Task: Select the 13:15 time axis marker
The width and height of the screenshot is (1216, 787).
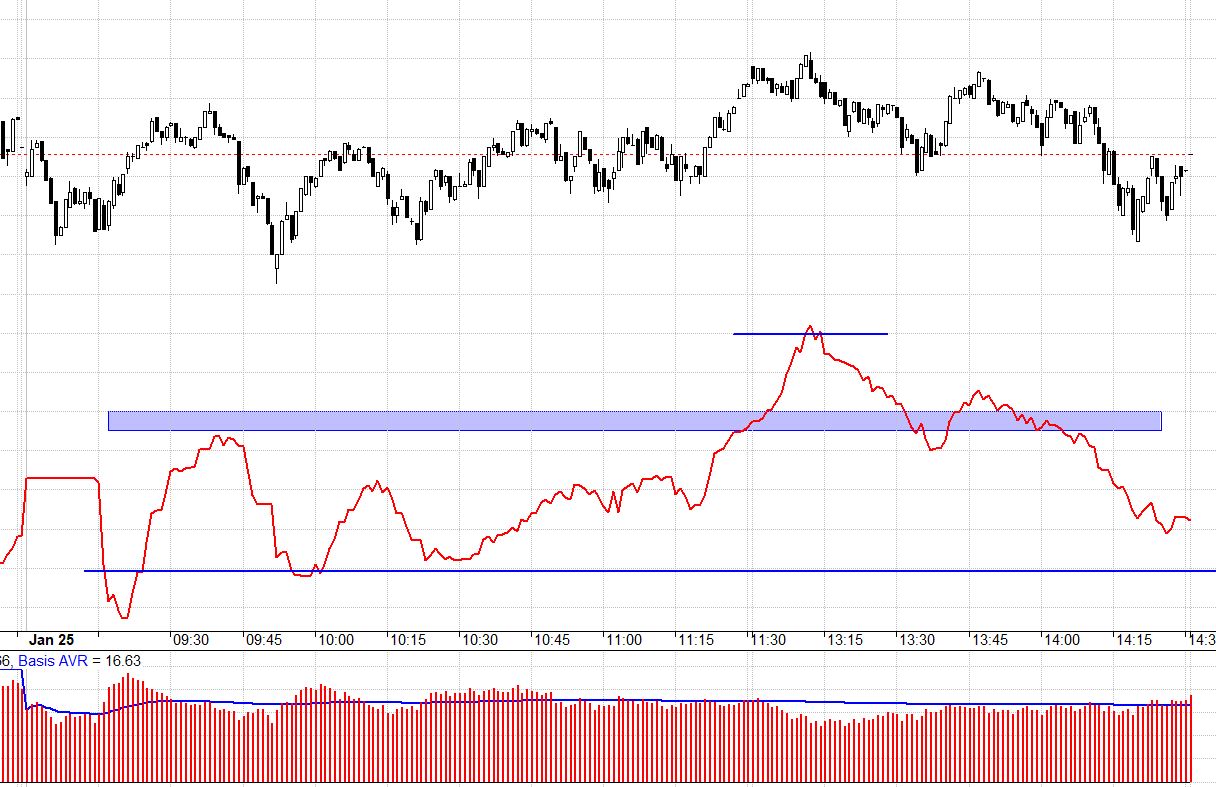Action: tap(842, 640)
